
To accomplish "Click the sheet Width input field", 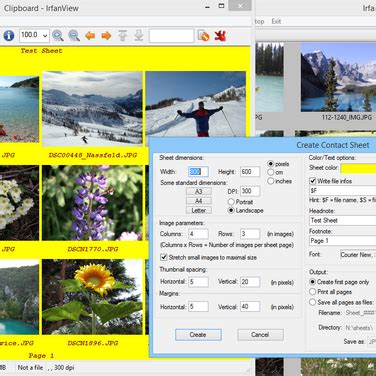I will tap(198, 172).
